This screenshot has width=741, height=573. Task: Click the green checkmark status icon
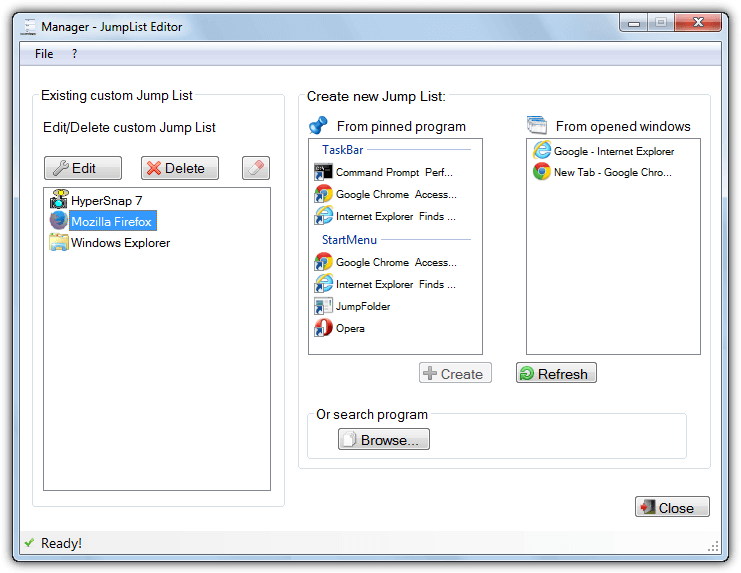29,543
